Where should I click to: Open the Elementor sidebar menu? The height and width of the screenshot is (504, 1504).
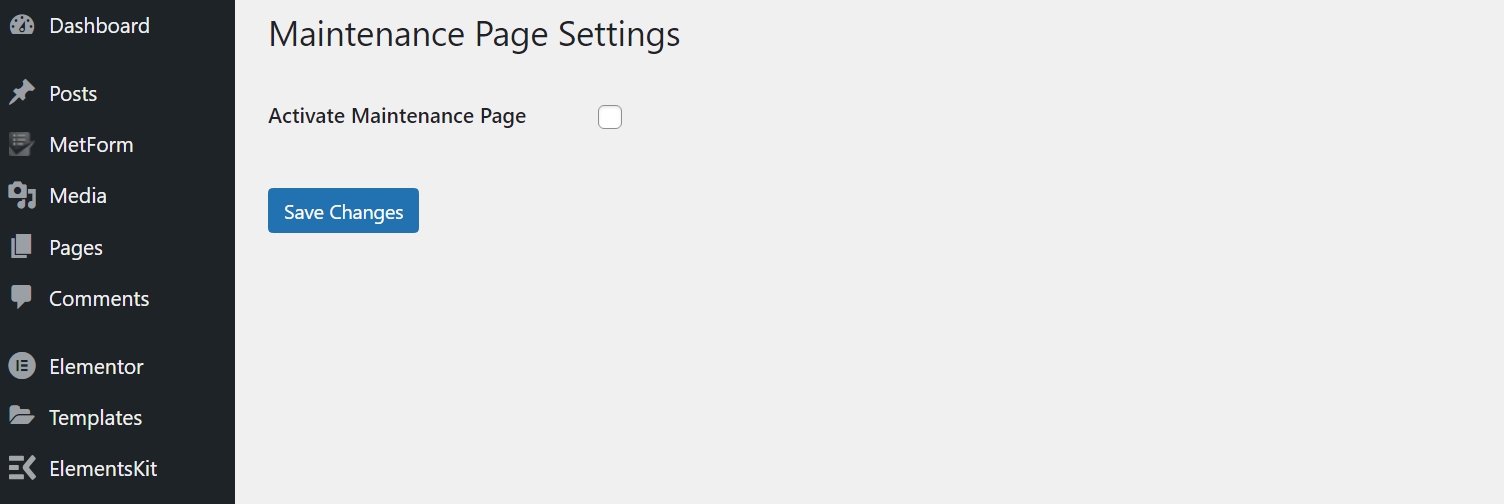[x=96, y=366]
